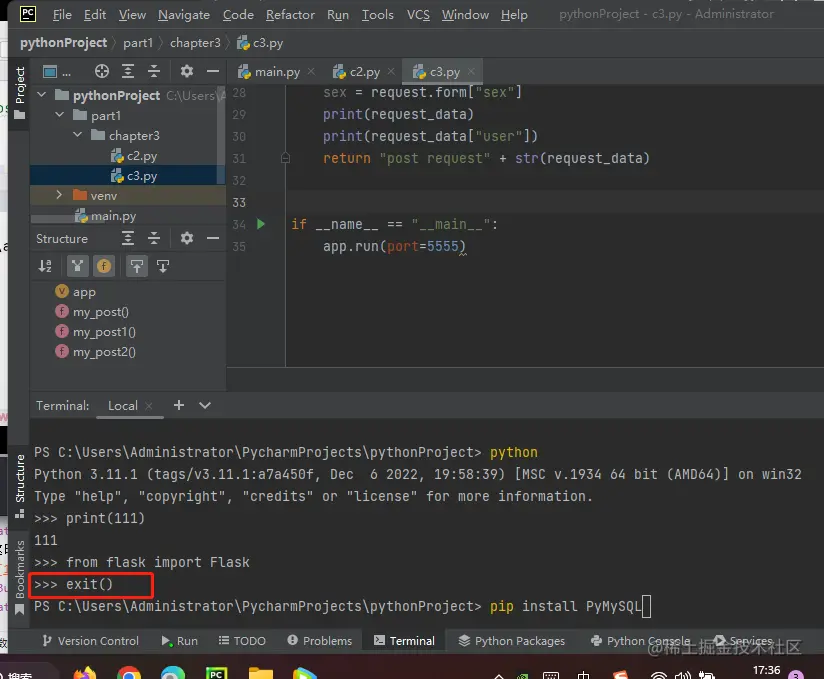
Task: Add a new terminal session
Action: [179, 405]
